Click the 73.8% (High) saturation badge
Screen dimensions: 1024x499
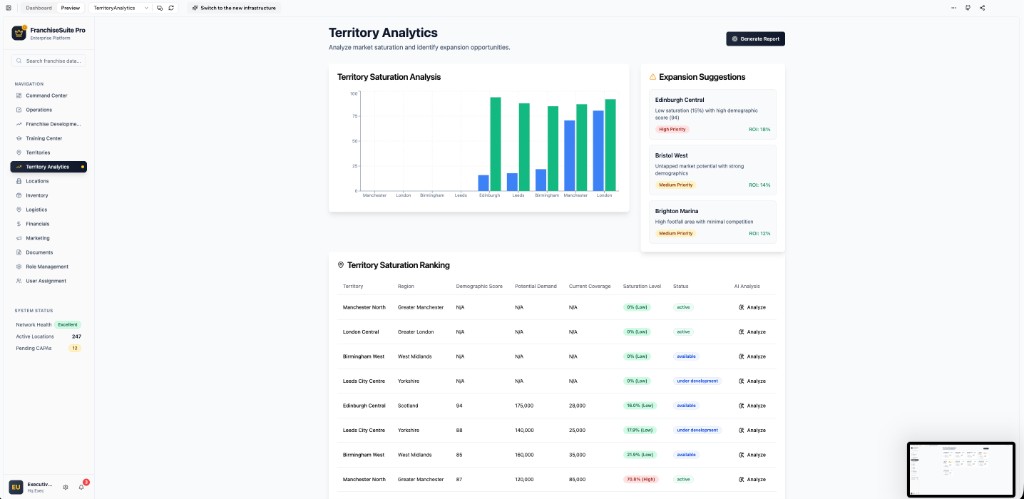tap(641, 479)
